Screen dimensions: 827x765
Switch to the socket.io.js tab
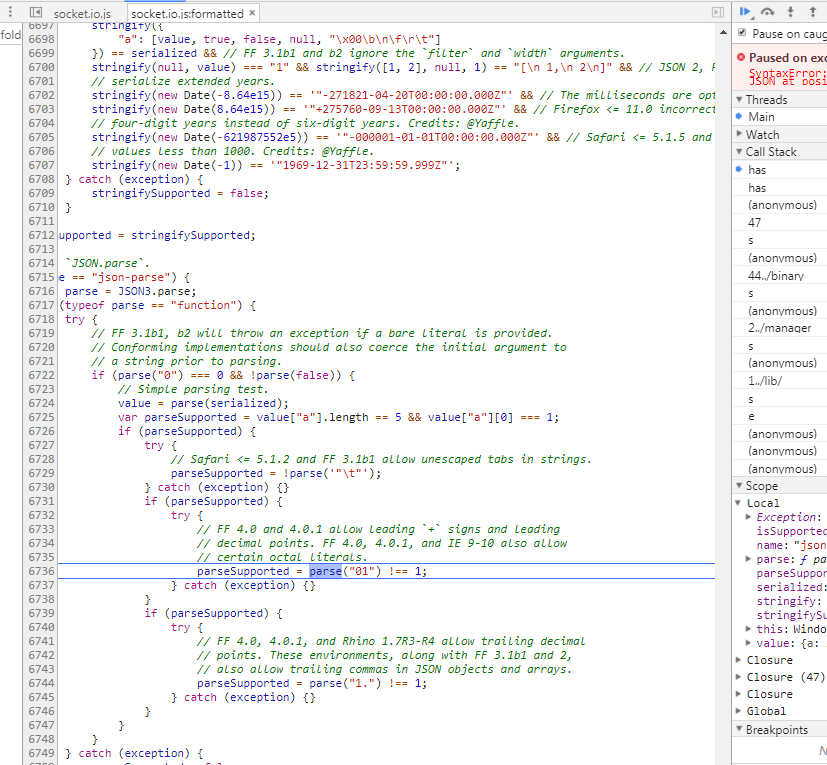point(82,14)
